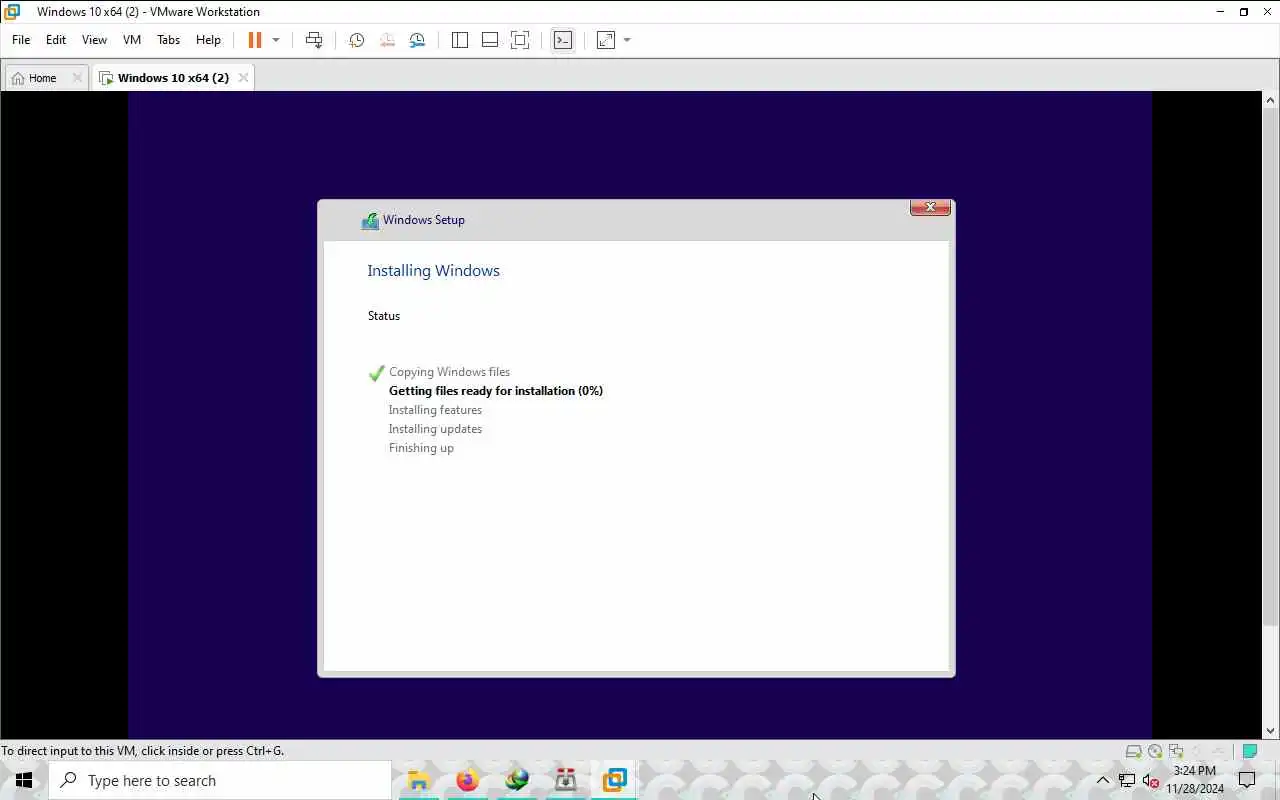1280x800 pixels.
Task: Close the Windows 10 x64 (2) tab
Action: click(x=242, y=78)
